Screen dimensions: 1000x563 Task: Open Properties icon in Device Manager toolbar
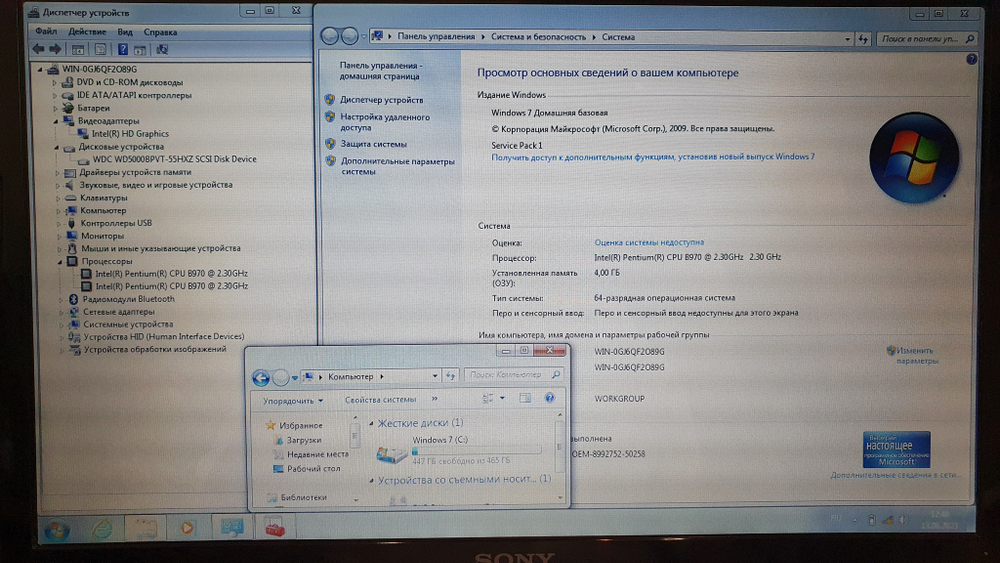pos(100,49)
